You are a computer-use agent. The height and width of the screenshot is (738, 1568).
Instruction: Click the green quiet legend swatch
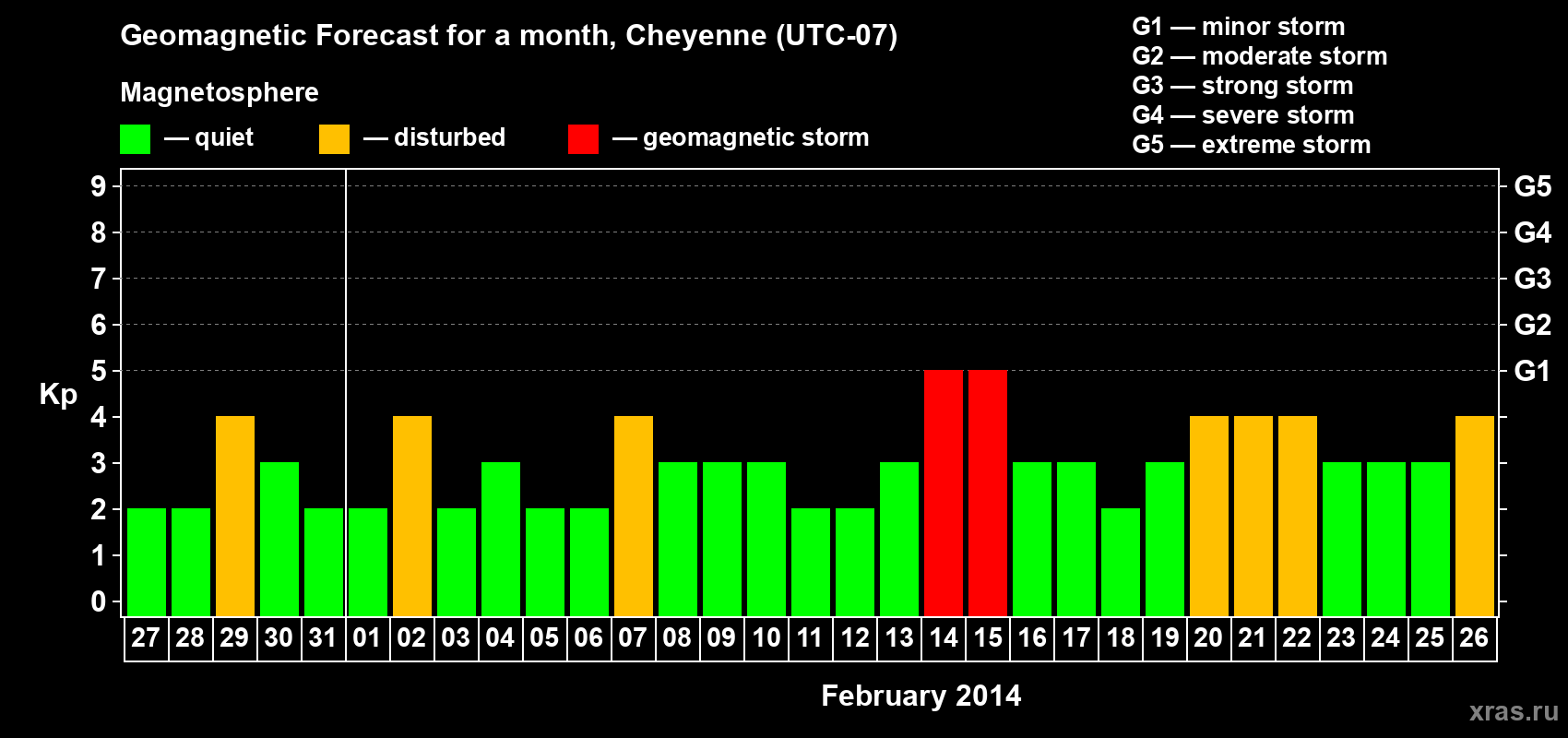tap(135, 139)
